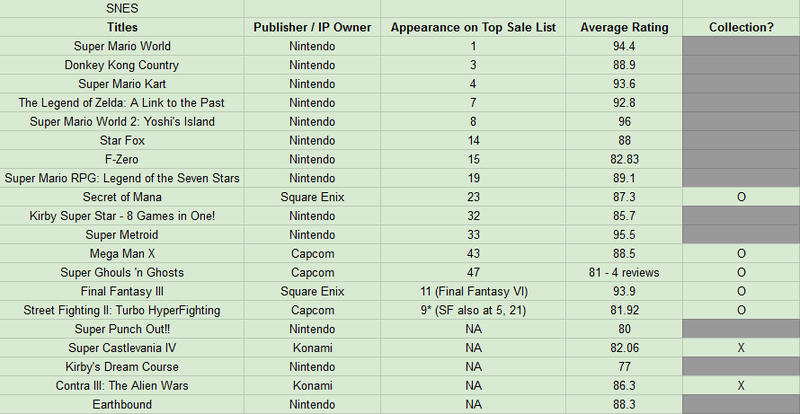The height and width of the screenshot is (414, 800).
Task: Select the Mega Man X title cell
Action: pyautogui.click(x=122, y=254)
